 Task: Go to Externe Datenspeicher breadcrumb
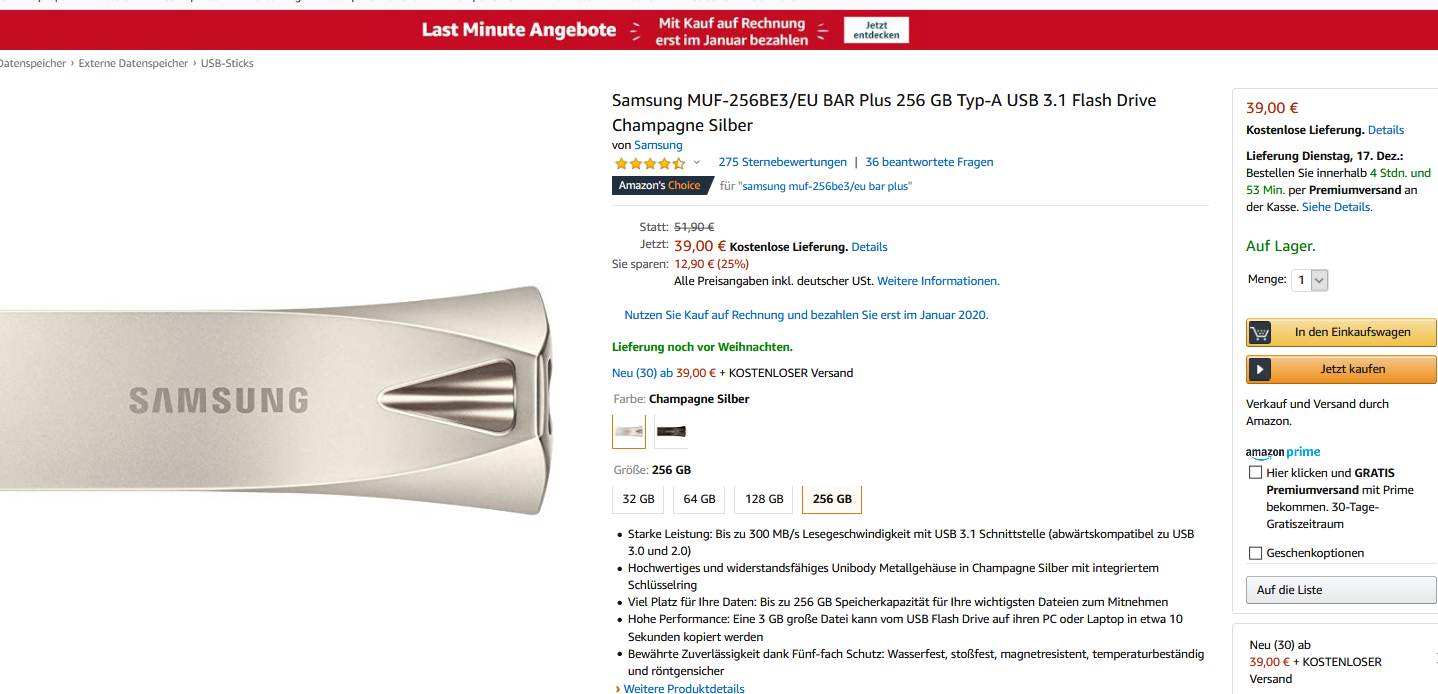pyautogui.click(x=133, y=63)
